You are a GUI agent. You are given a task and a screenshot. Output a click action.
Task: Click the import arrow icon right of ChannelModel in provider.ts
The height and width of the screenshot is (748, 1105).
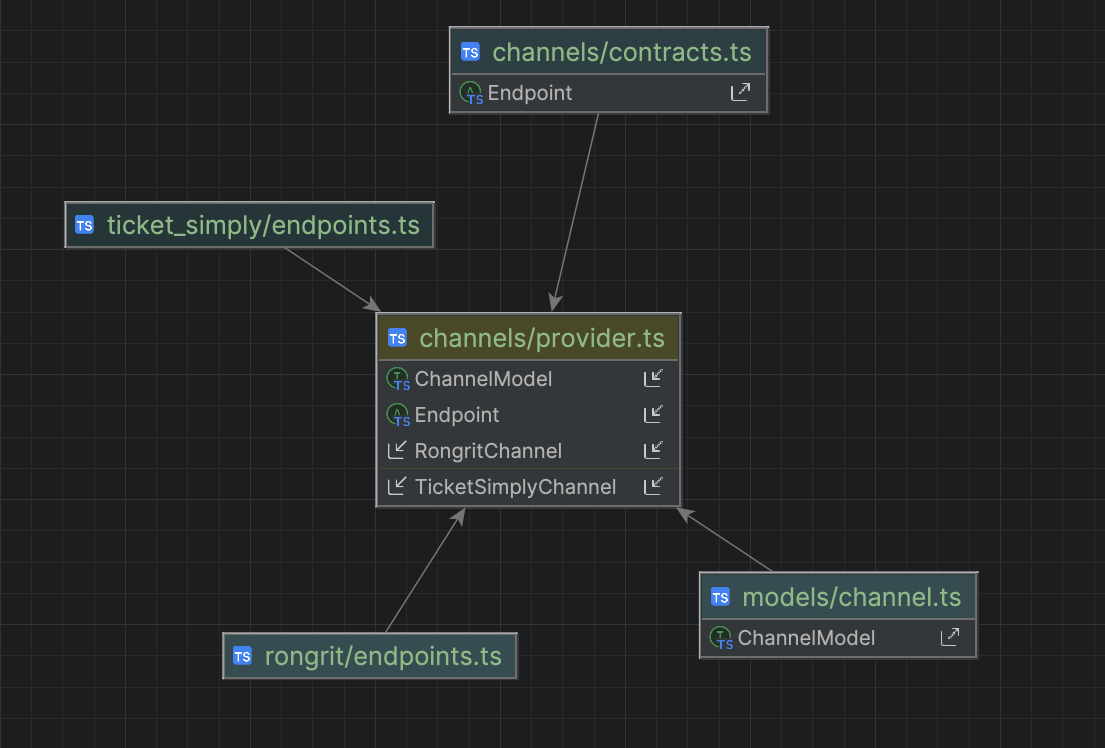click(653, 379)
